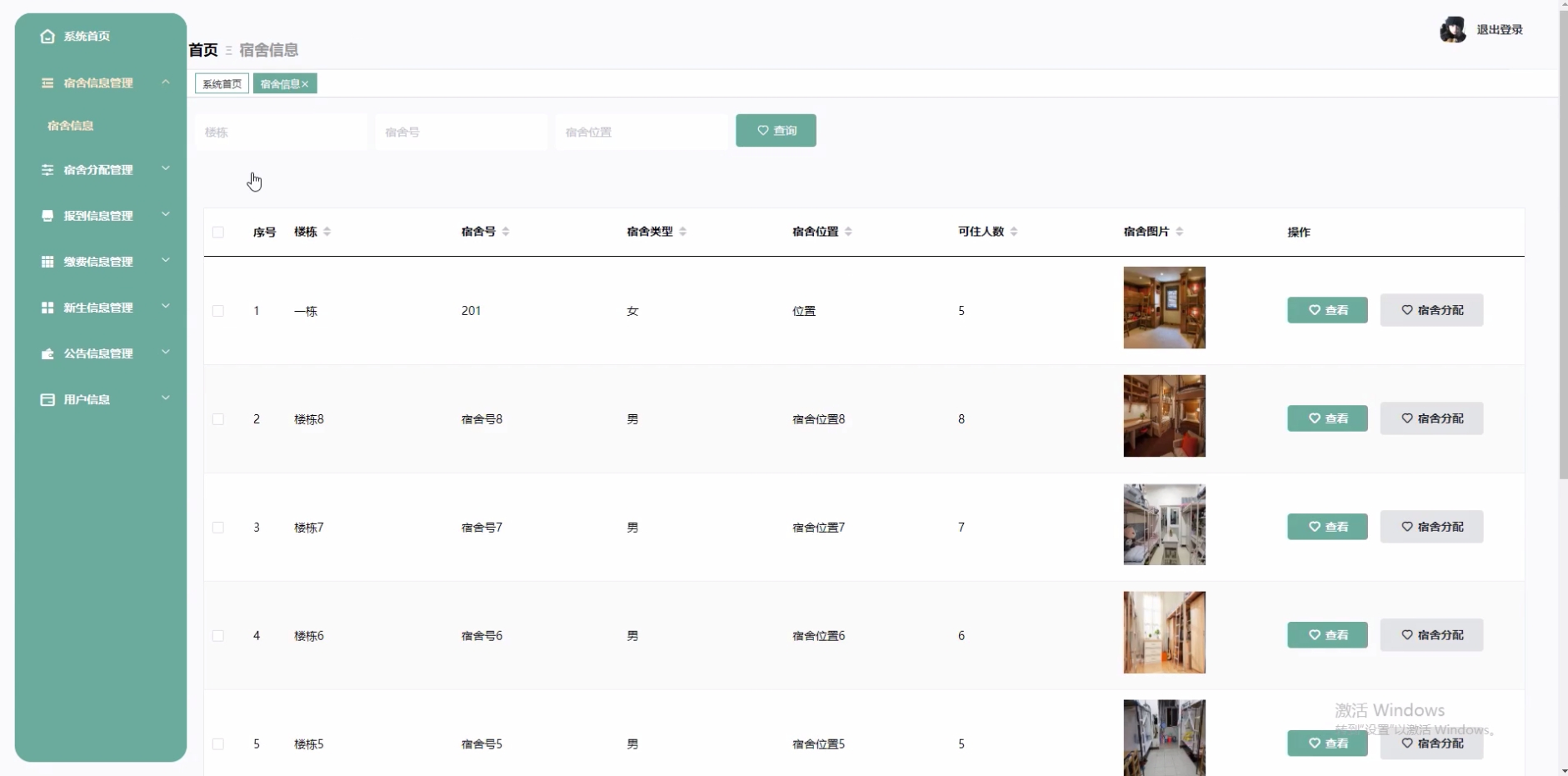Click the user avatar near 退出登录
This screenshot has height=776, width=1568.
pyautogui.click(x=1452, y=30)
